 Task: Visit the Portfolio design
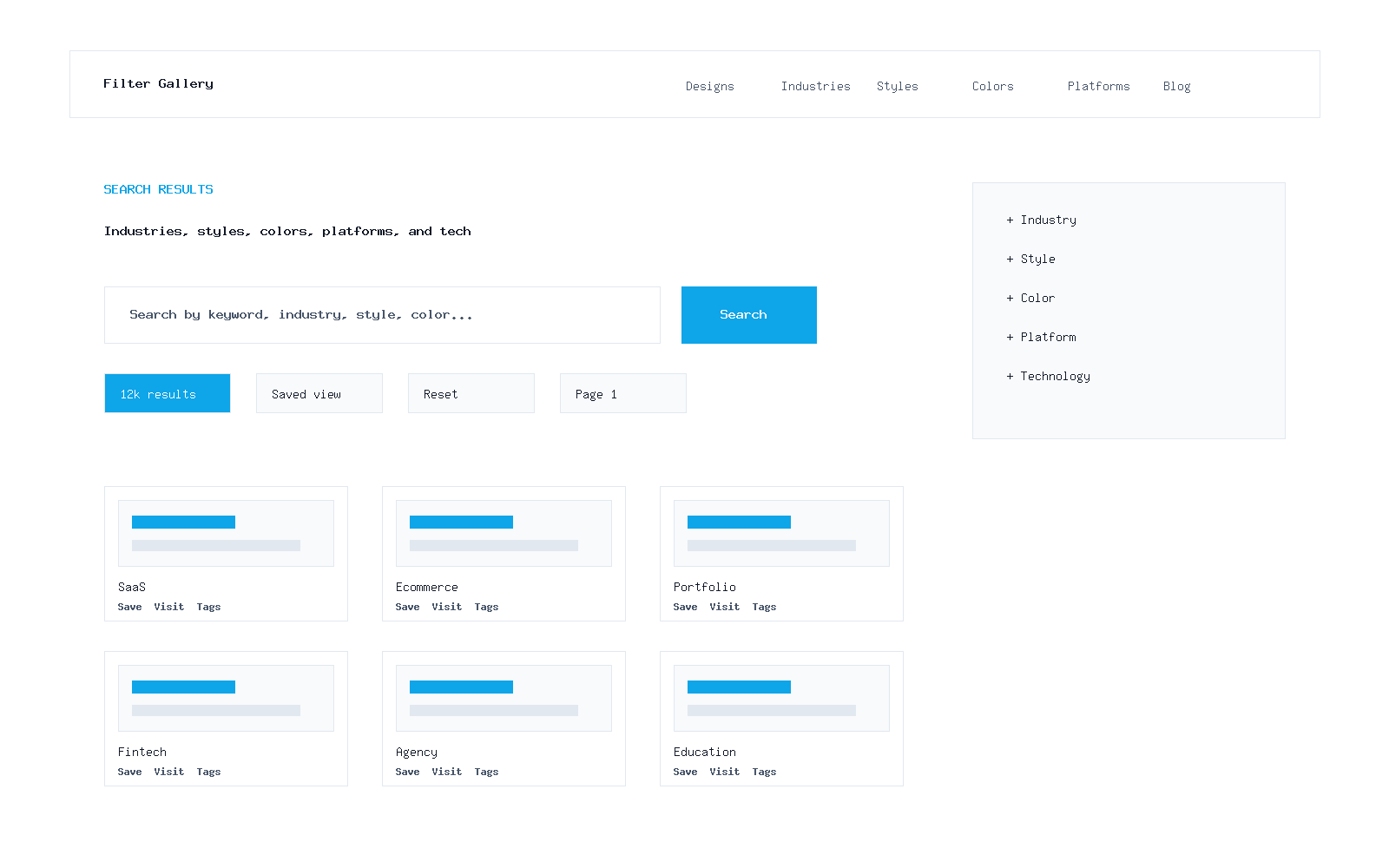725,607
